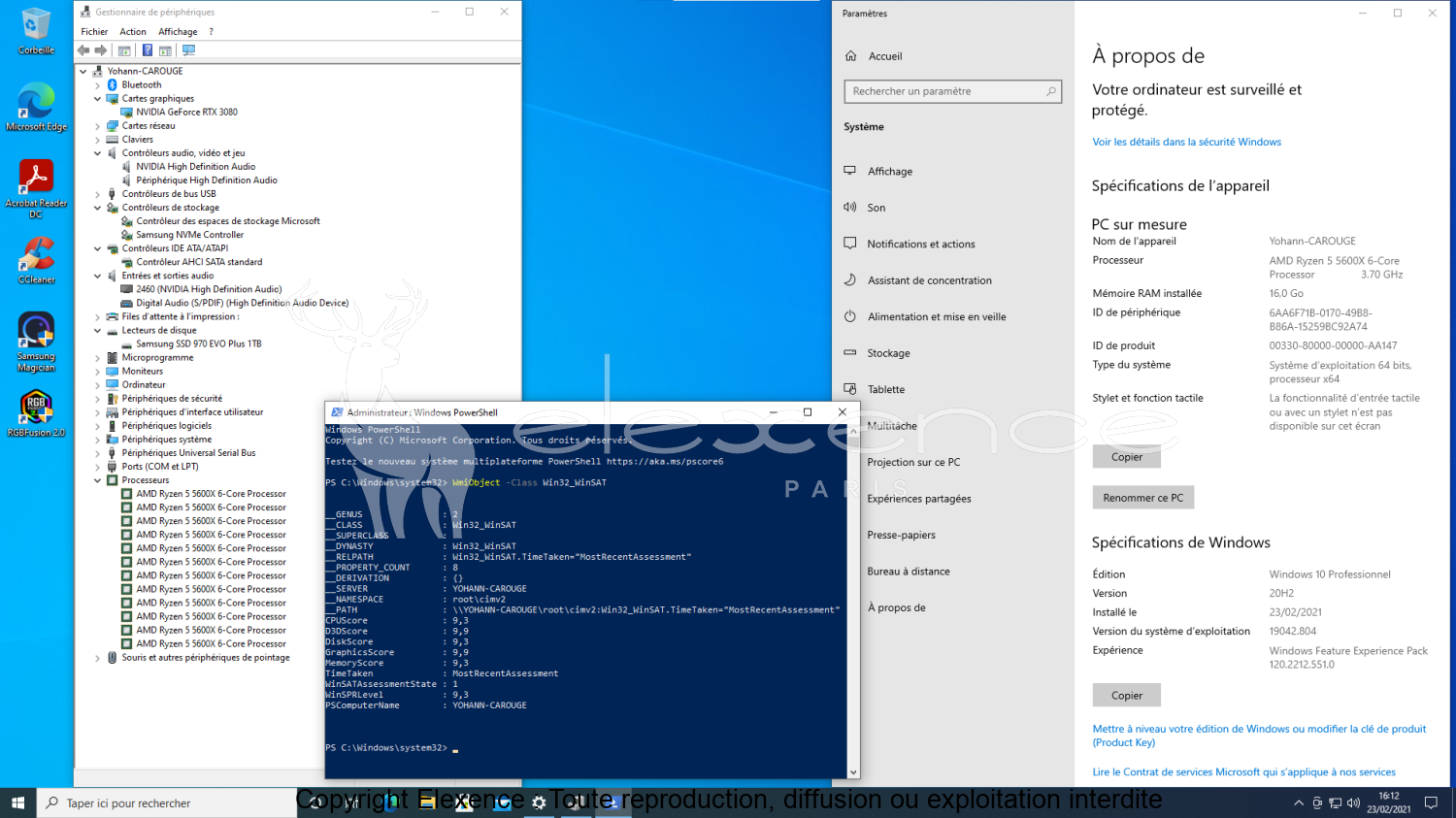Open Samsung Magician desktop shortcut
Image resolution: width=1456 pixels, height=818 pixels.
pyautogui.click(x=36, y=342)
